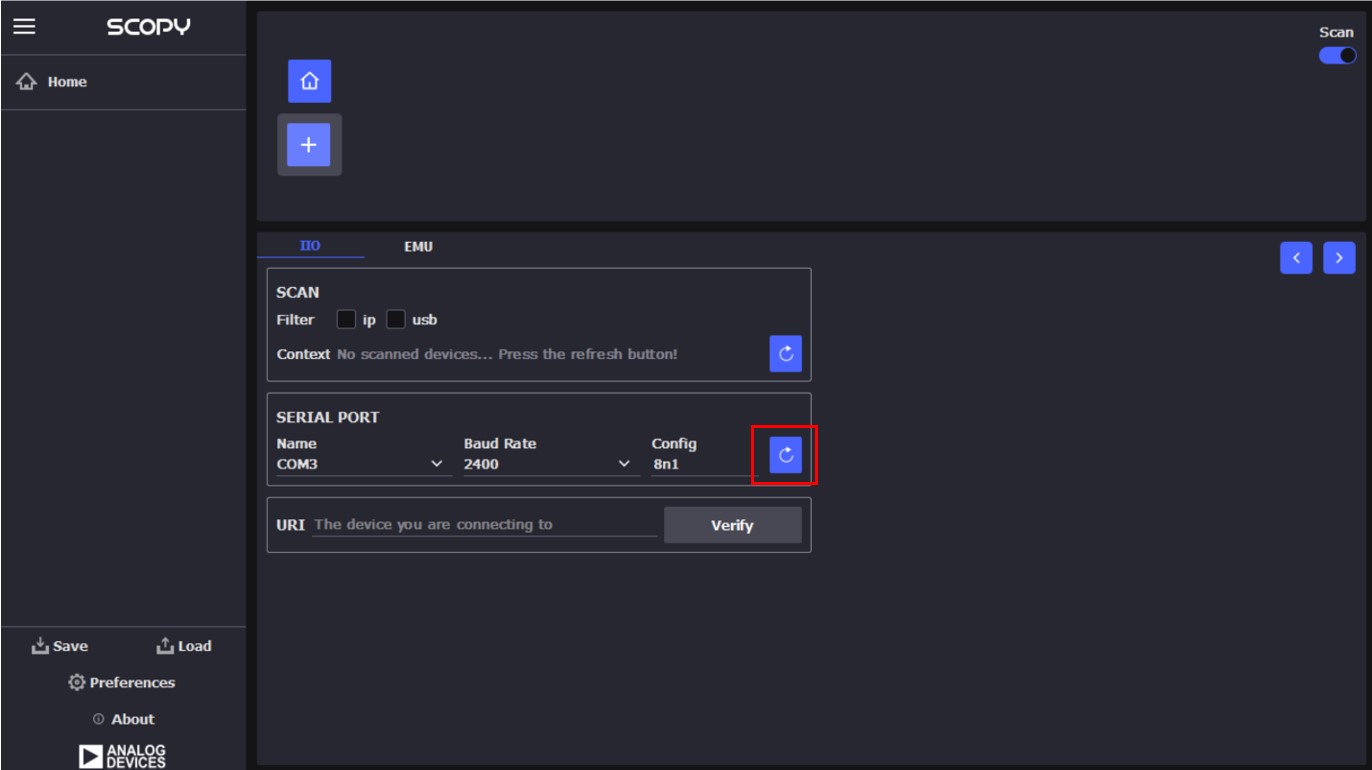Select the Home device icon
This screenshot has height=770, width=1372.
(x=310, y=81)
